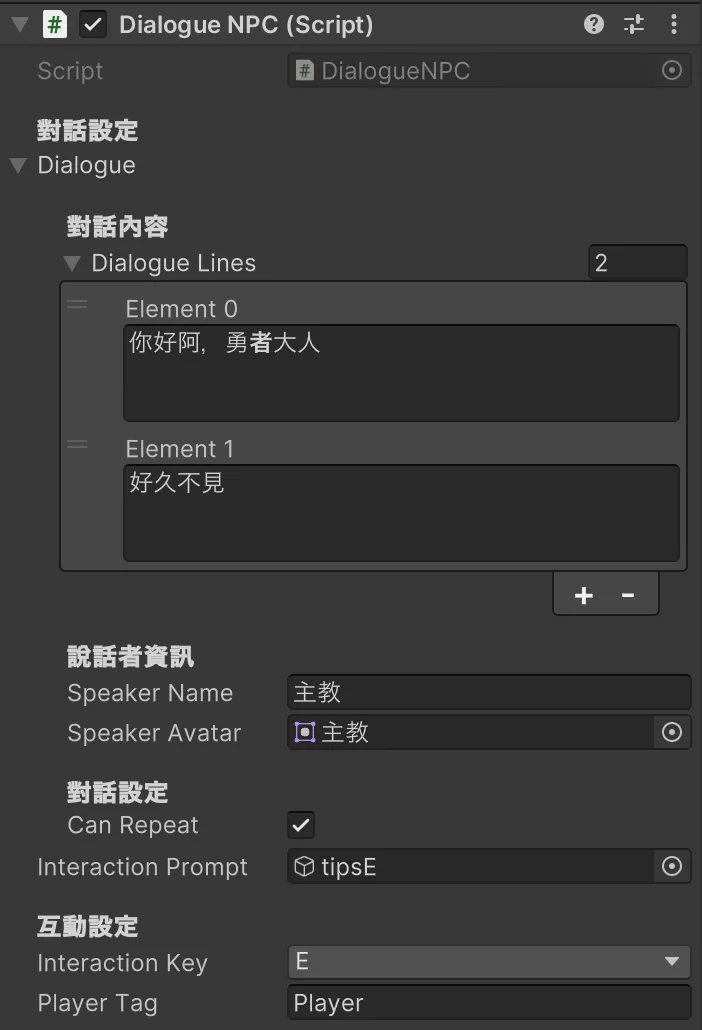
Task: Click the tipsE prefab cube icon
Action: (x=303, y=867)
